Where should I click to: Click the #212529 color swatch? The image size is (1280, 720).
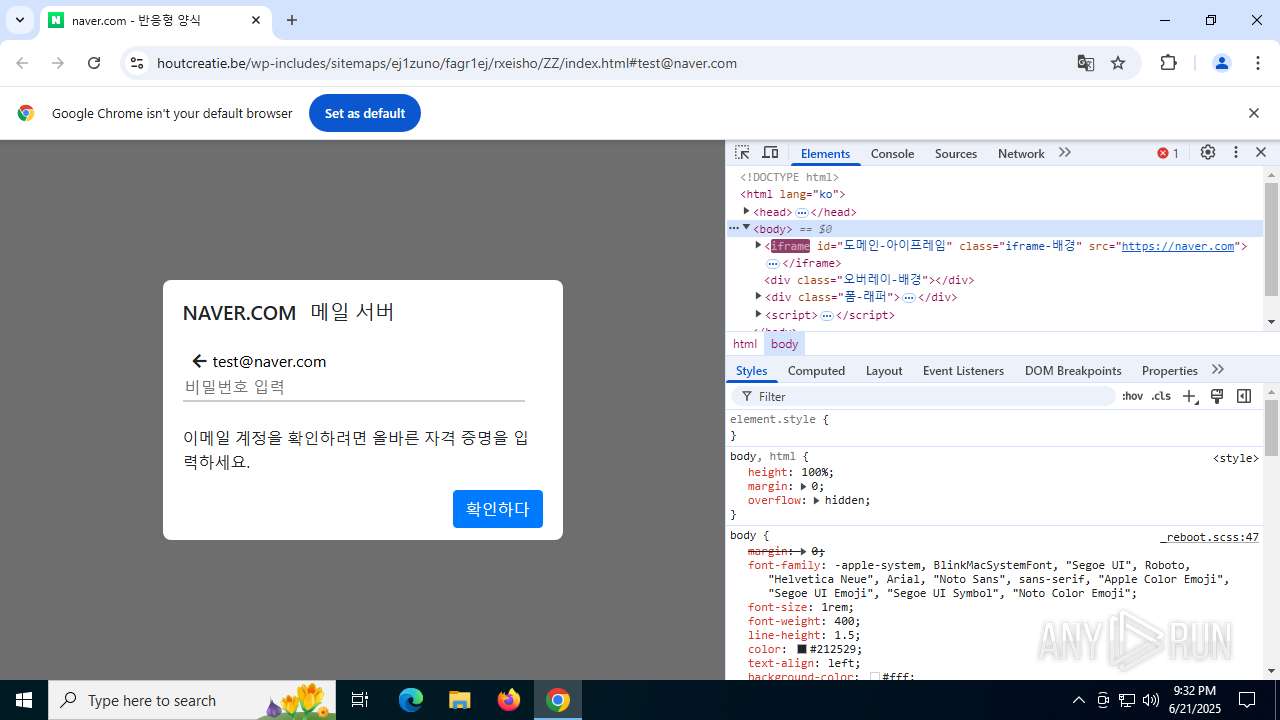(802, 649)
